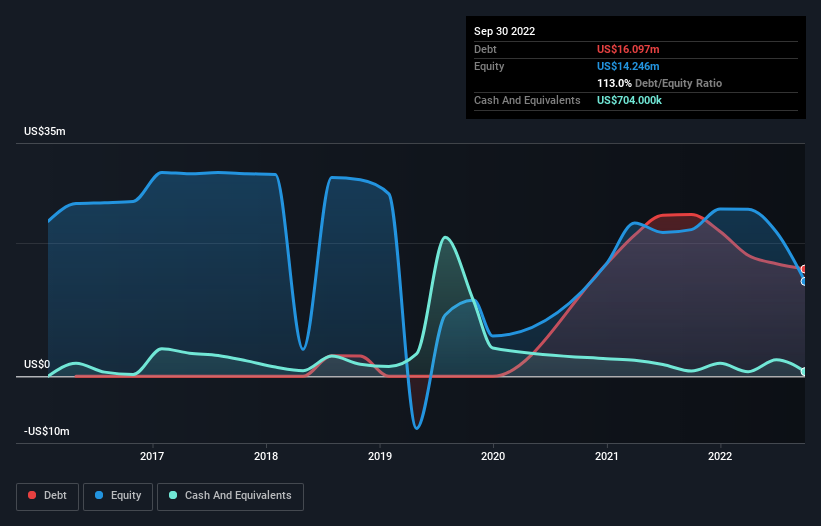Screen dimensions: 821x526
Task: Toggle the Equity series legend button
Action: coord(118,496)
